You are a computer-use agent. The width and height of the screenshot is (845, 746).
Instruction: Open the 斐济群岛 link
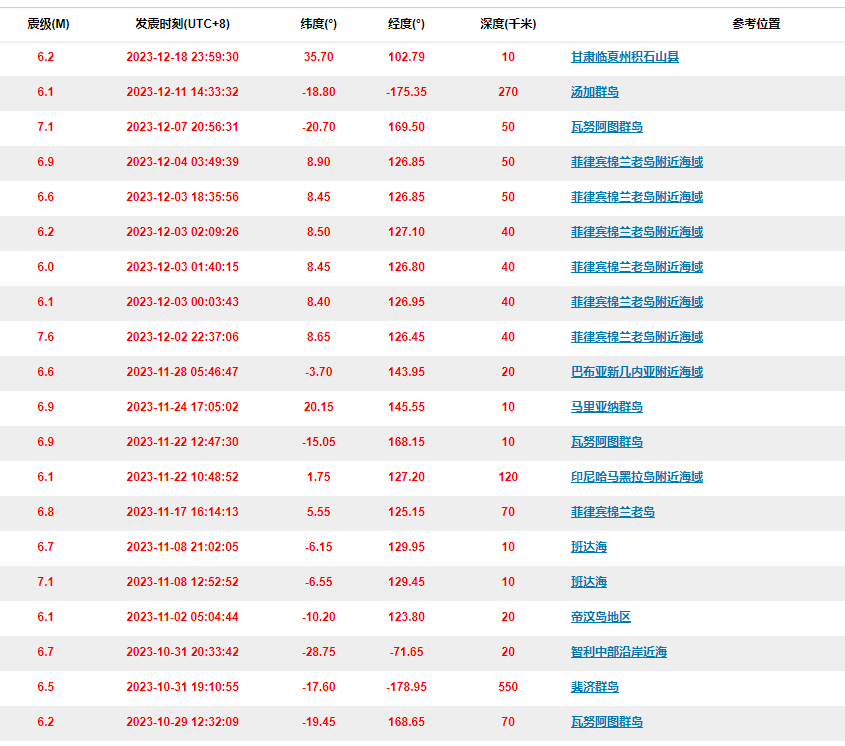point(594,688)
